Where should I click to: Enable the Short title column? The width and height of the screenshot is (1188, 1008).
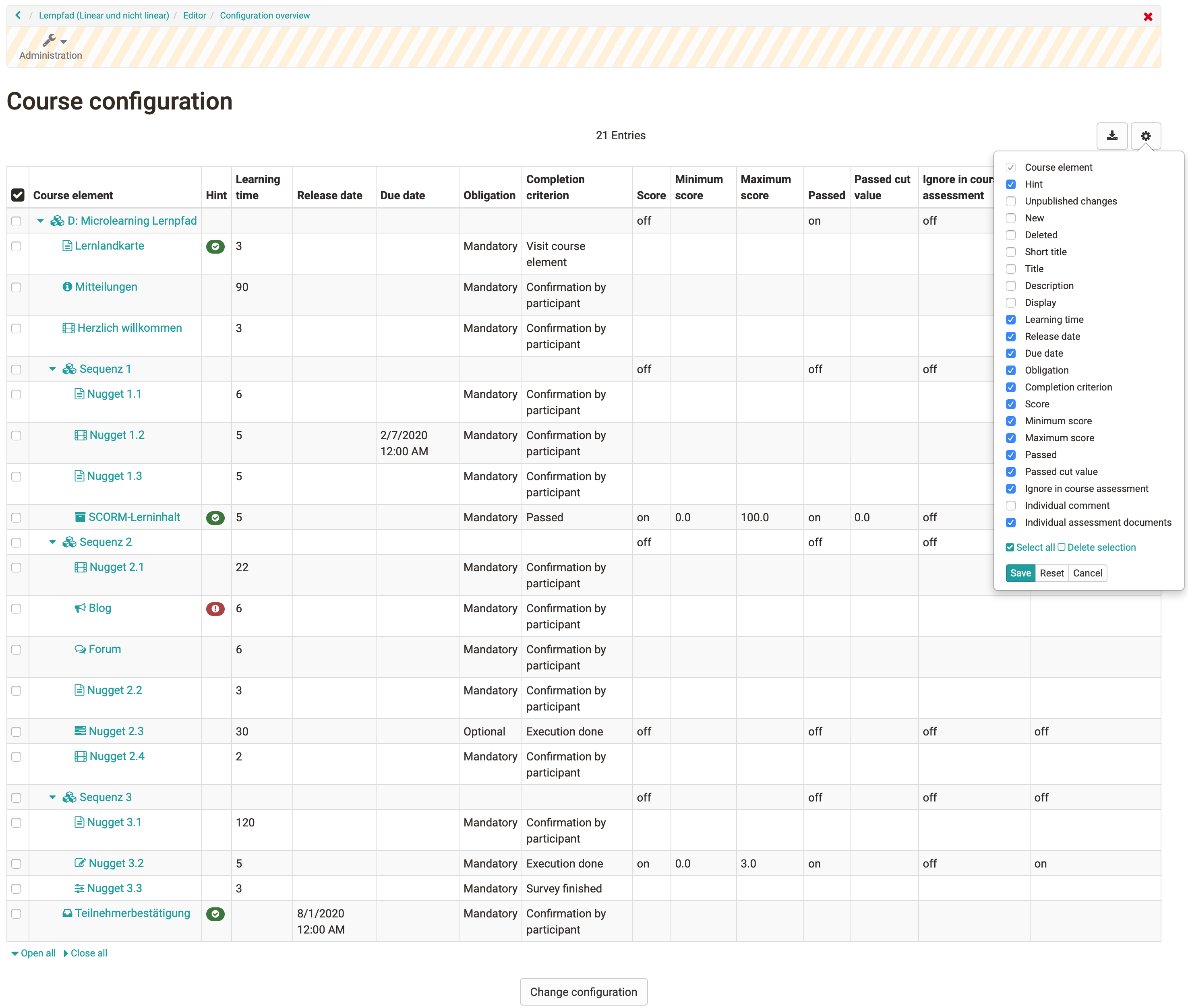click(x=1011, y=252)
